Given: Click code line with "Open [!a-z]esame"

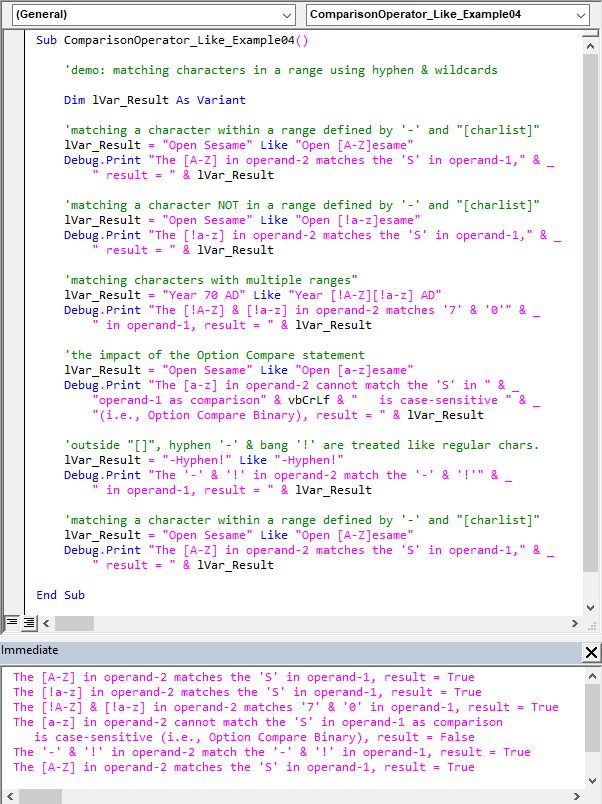Looking at the screenshot, I should click(242, 220).
